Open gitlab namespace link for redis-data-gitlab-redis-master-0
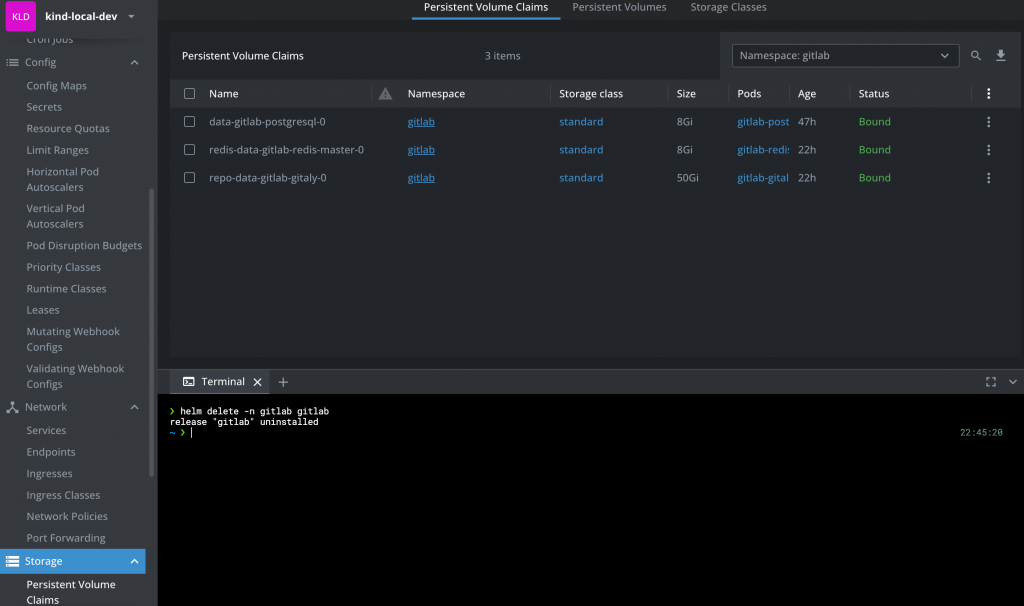This screenshot has height=606, width=1024. [421, 150]
